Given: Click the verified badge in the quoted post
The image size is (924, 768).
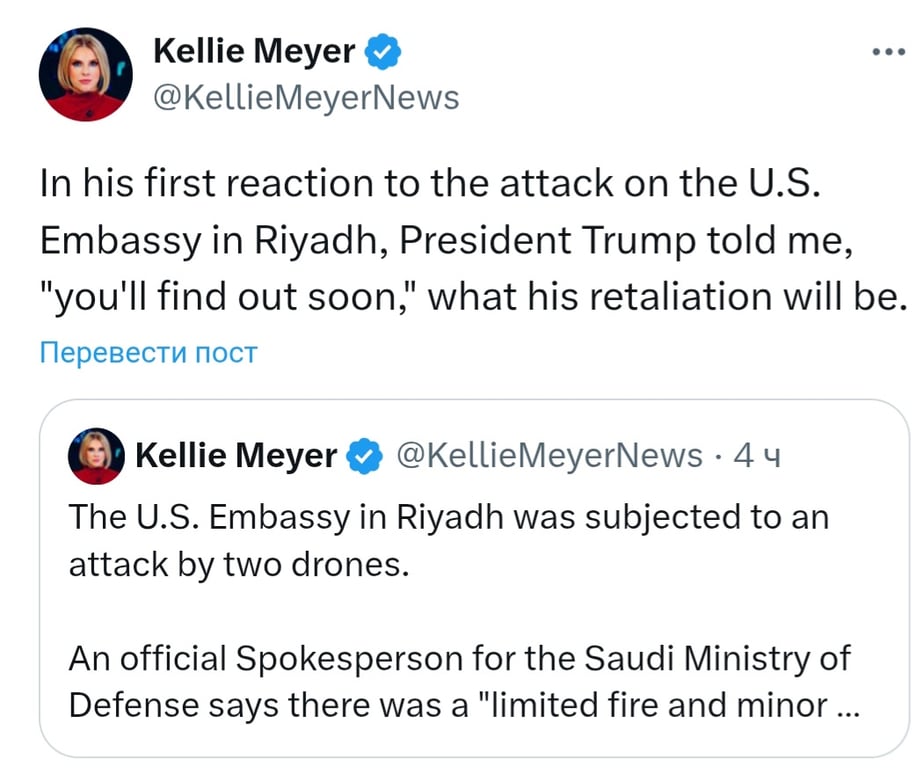Looking at the screenshot, I should (365, 457).
